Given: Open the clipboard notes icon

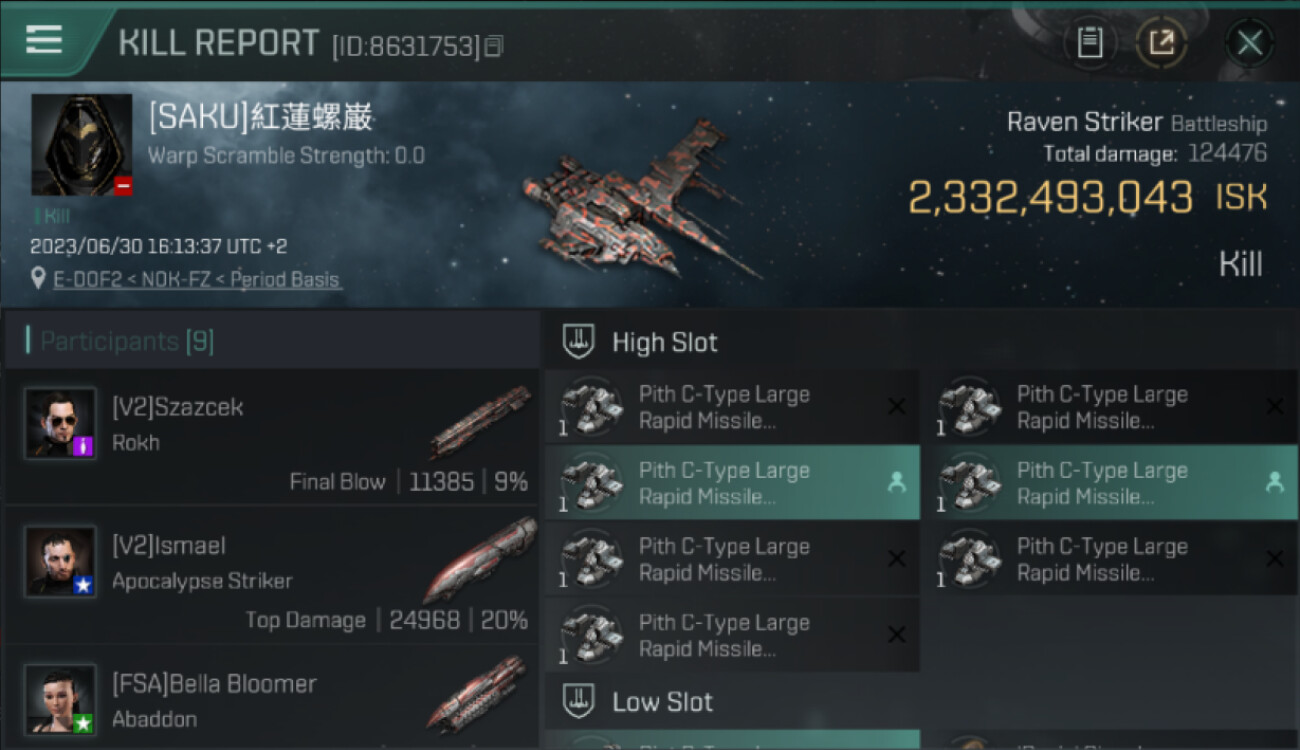Looking at the screenshot, I should coord(1090,43).
